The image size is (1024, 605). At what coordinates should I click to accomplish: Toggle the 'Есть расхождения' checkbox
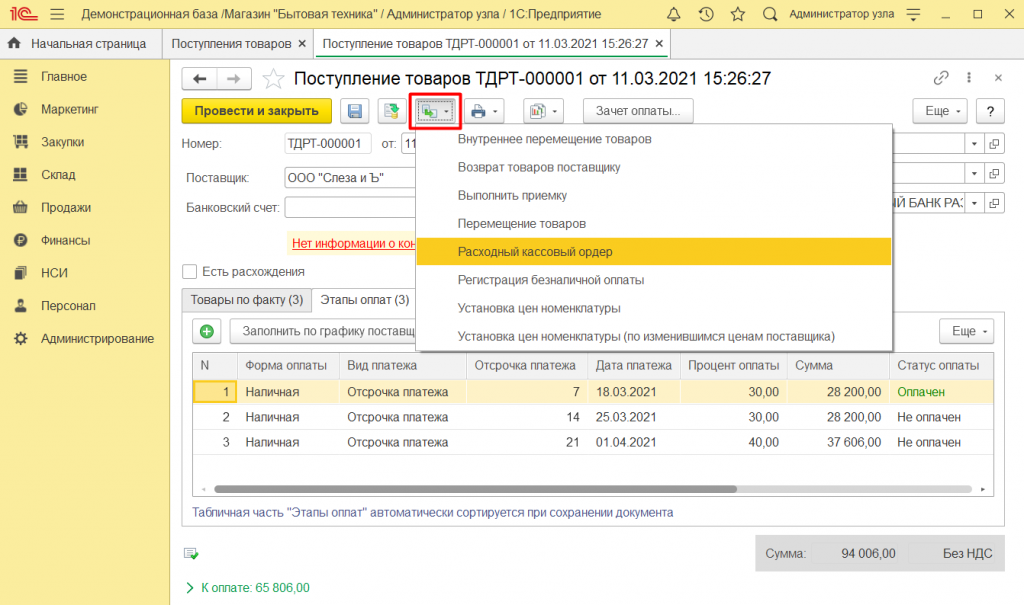click(189, 271)
